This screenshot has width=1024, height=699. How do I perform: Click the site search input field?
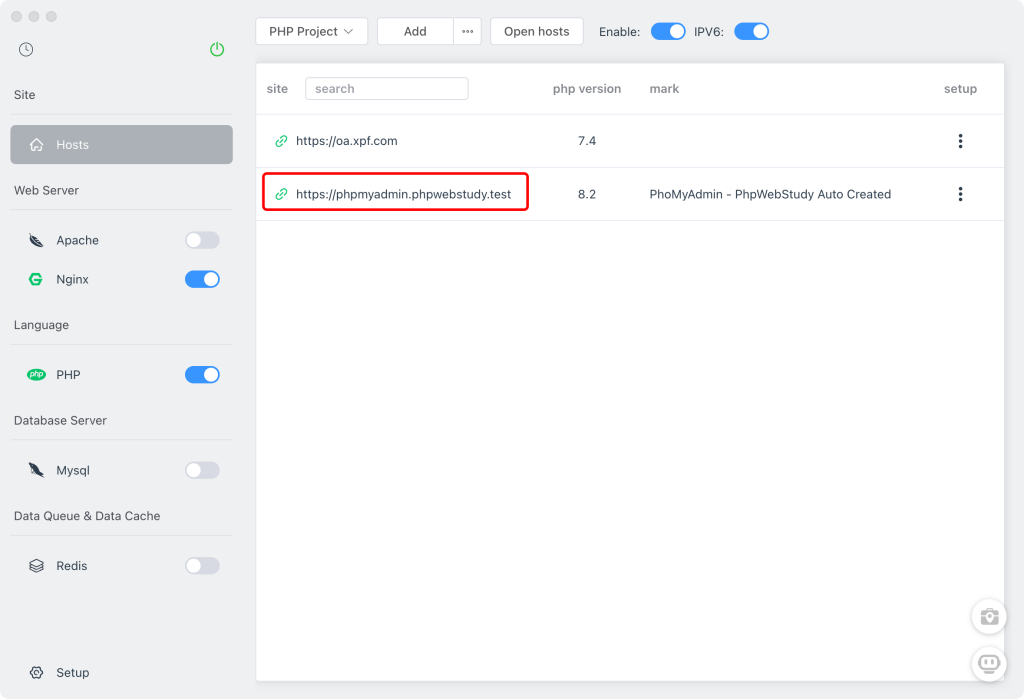(387, 89)
